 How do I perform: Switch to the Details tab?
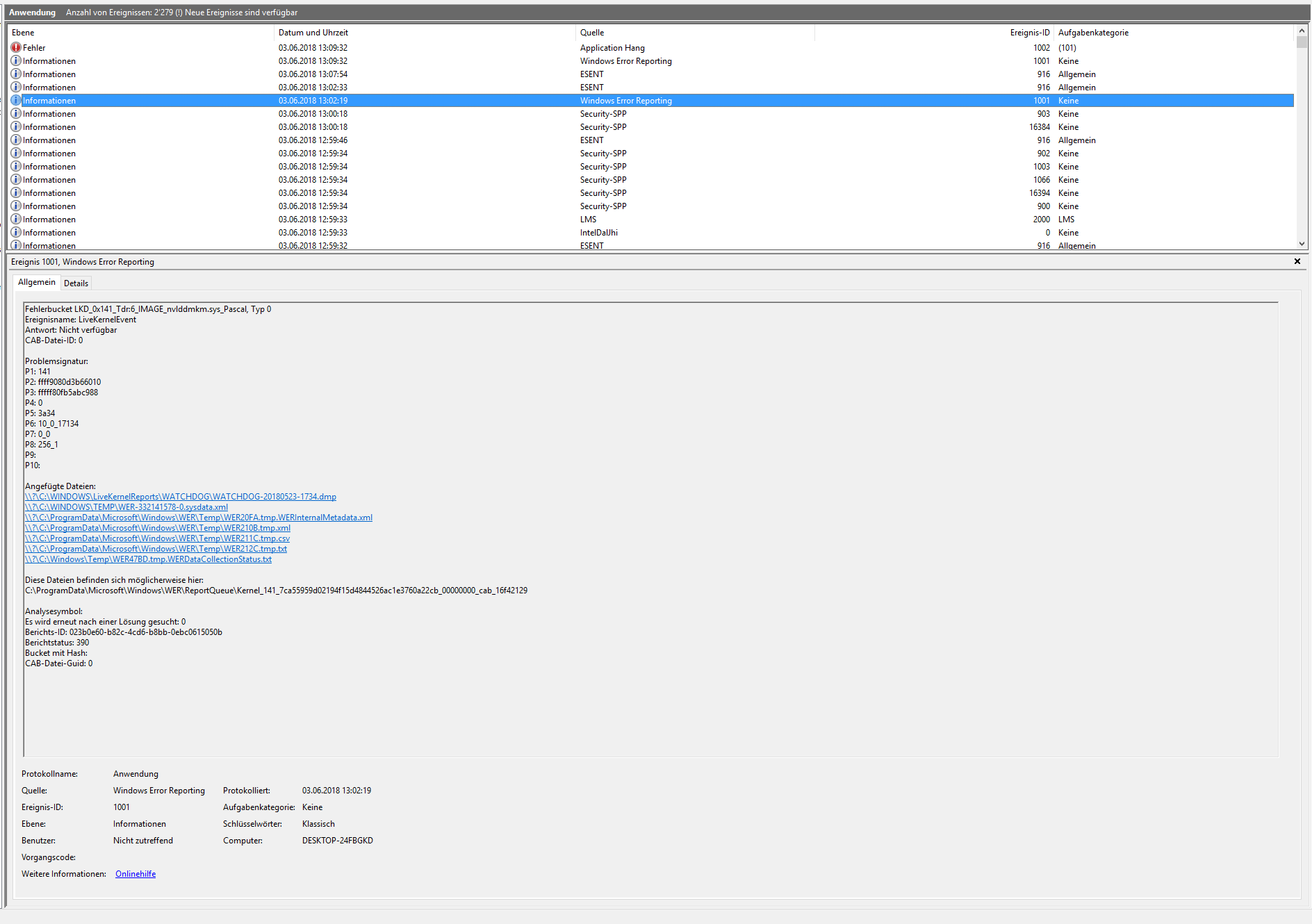pos(76,283)
